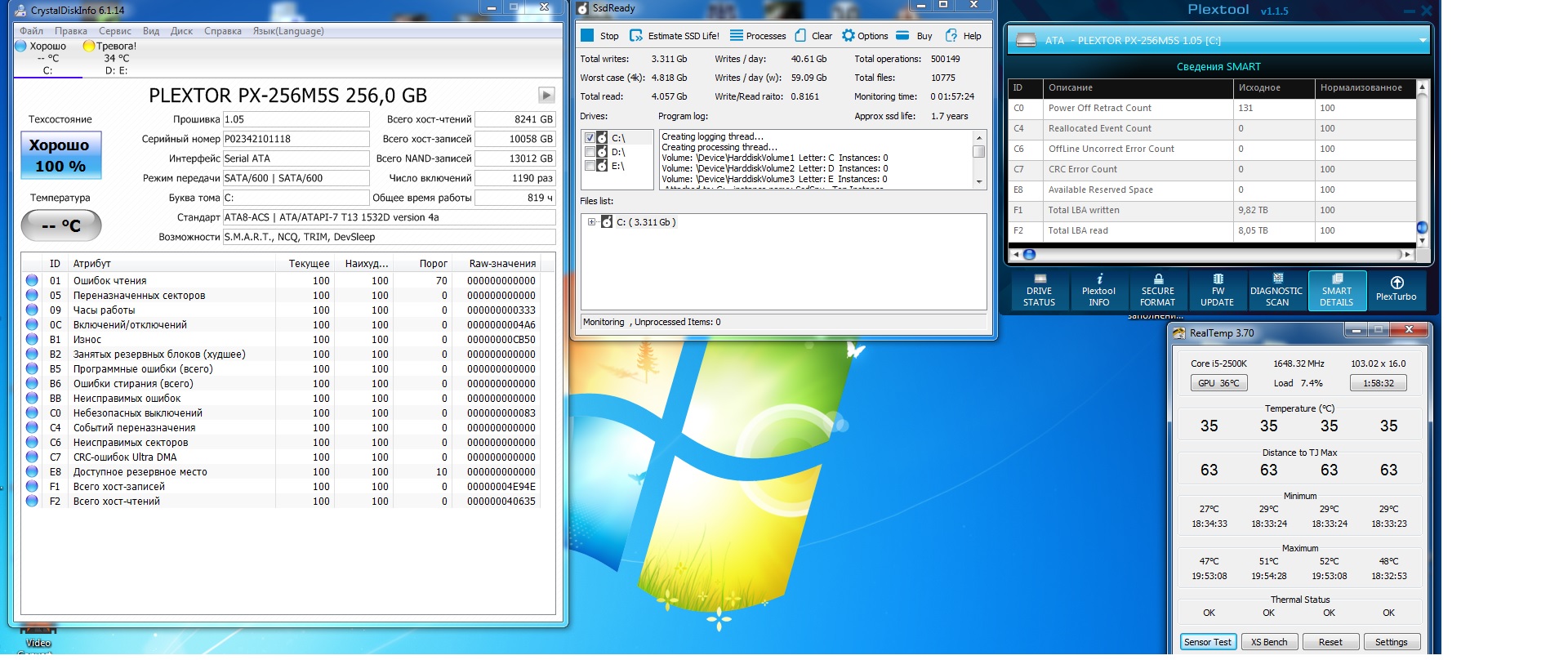1568x660 pixels.
Task: Click the next-disk arrow button in CrystalDiskInfo
Action: coord(546,95)
